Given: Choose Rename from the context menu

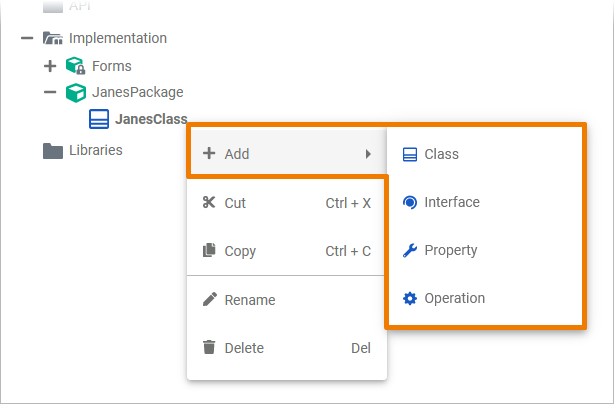Looking at the screenshot, I should pyautogui.click(x=250, y=300).
